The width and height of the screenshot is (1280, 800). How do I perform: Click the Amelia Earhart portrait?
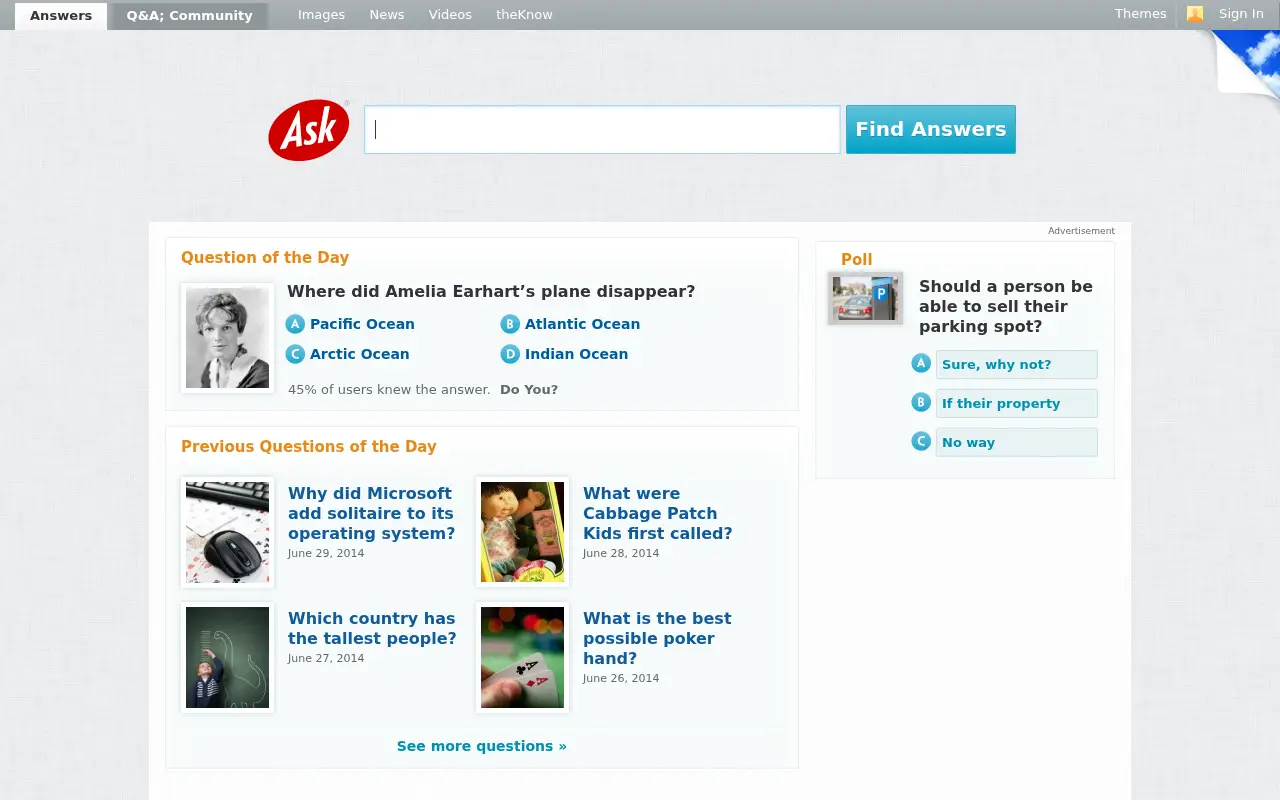(227, 338)
